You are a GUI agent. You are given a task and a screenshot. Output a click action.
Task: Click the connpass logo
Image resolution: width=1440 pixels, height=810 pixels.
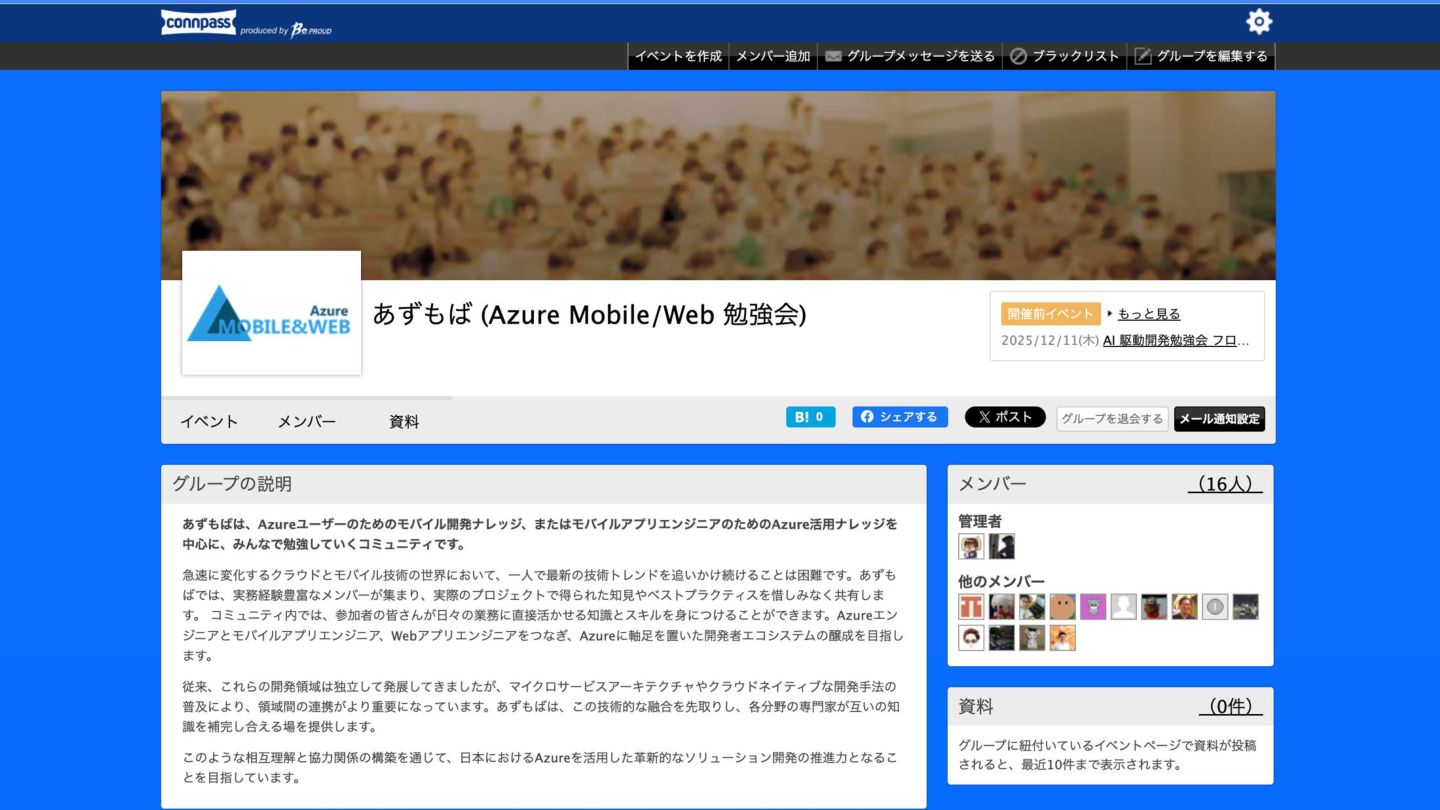click(x=198, y=22)
